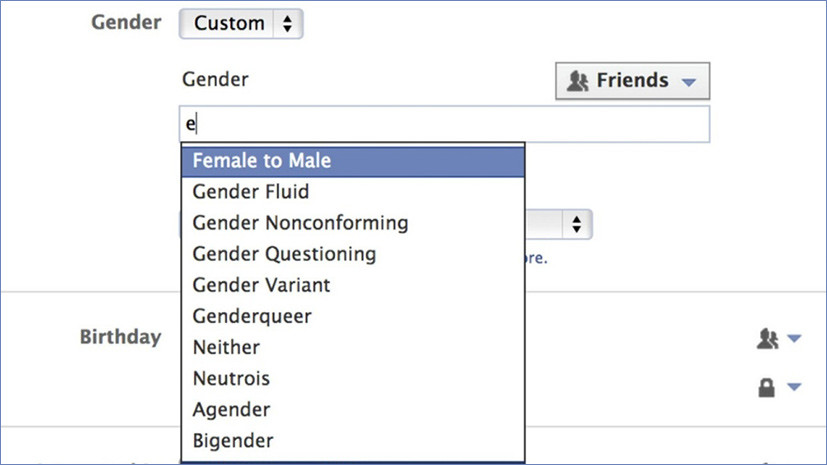Viewport: 827px width, 465px height.
Task: Click the friends icon in the Friends button
Action: click(578, 81)
